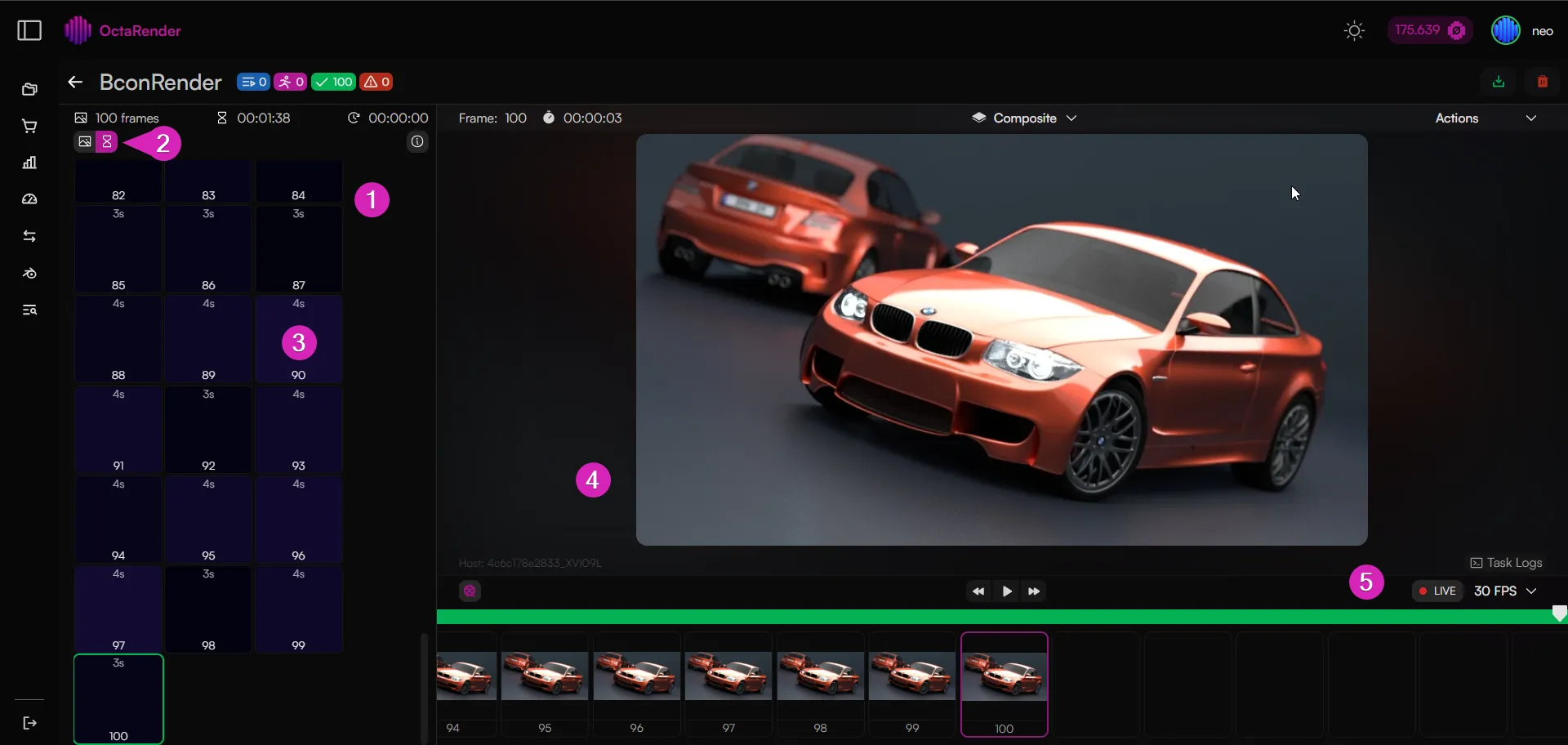Expand the Composite layer dropdown
This screenshot has height=745, width=1568.
pos(1024,118)
